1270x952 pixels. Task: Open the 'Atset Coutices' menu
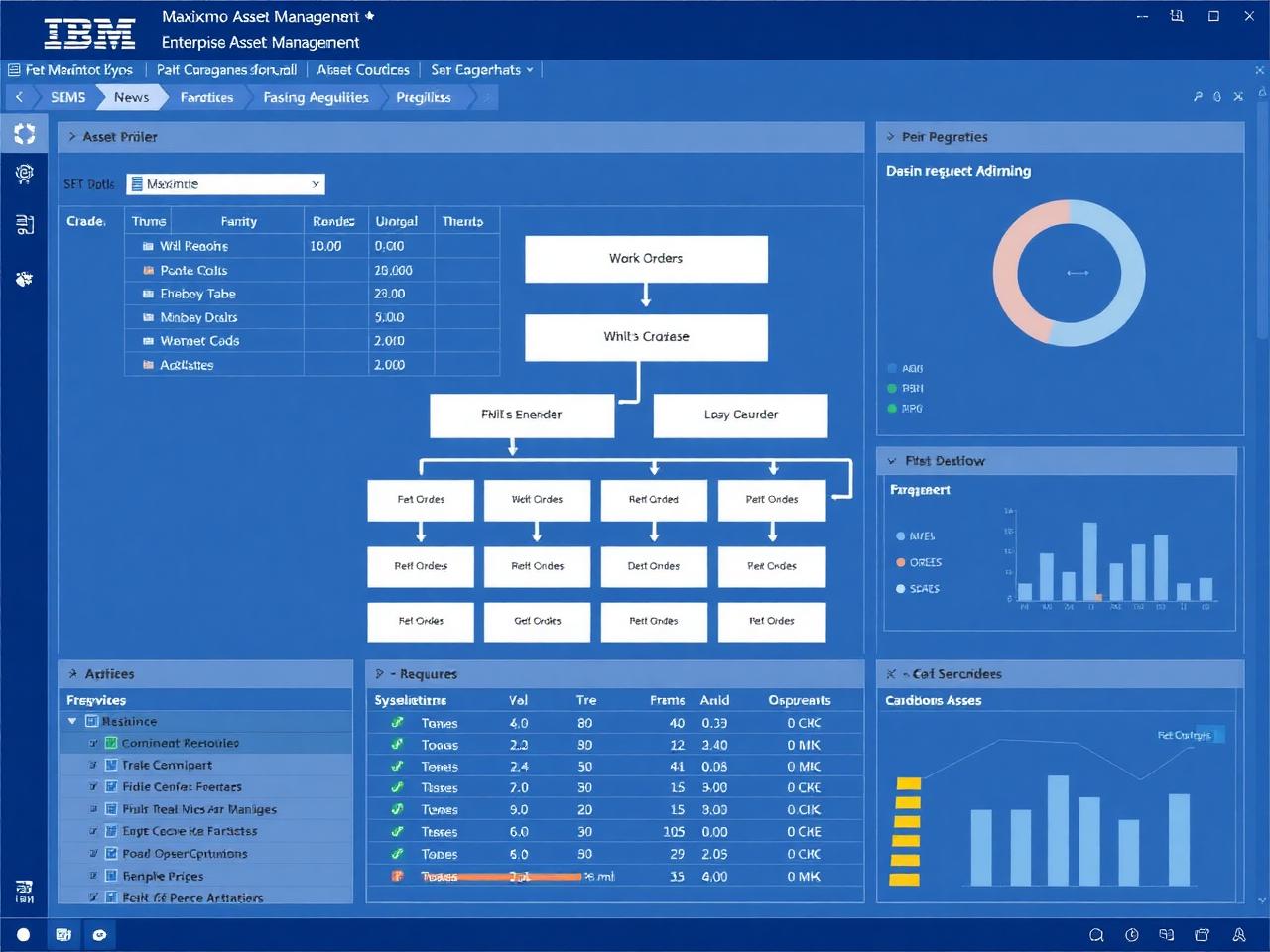tap(363, 70)
